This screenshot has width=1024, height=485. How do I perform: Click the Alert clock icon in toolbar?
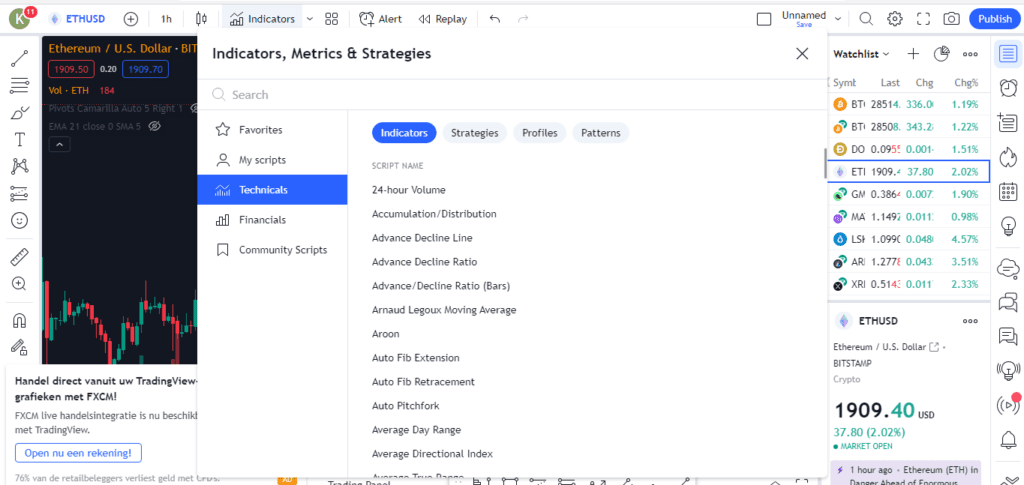367,19
